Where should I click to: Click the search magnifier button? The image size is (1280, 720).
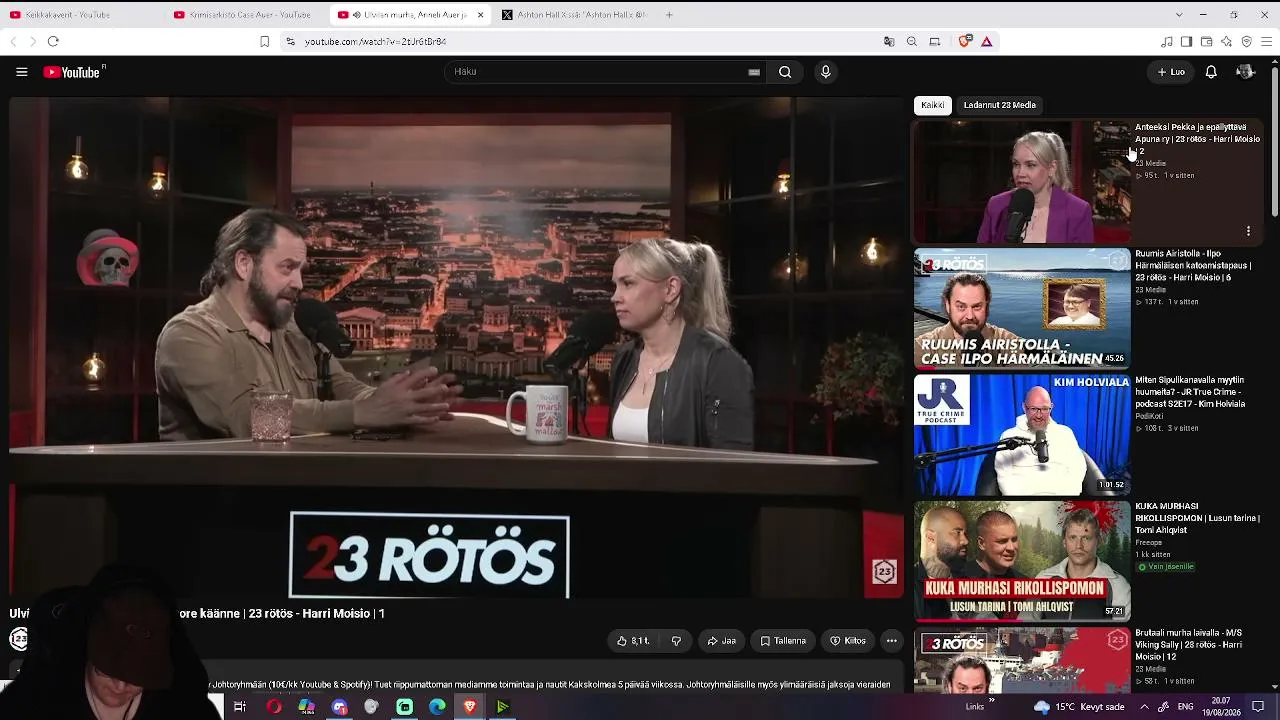pos(785,72)
